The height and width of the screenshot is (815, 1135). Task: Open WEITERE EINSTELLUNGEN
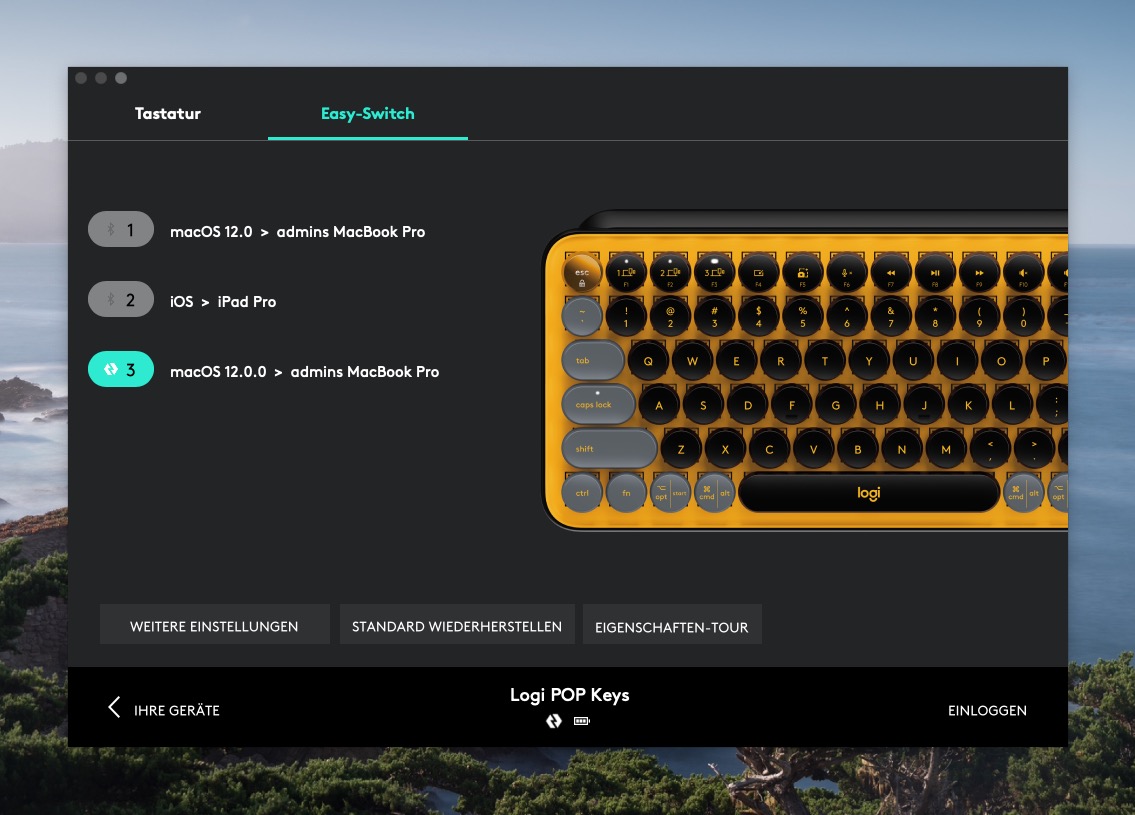click(x=214, y=626)
